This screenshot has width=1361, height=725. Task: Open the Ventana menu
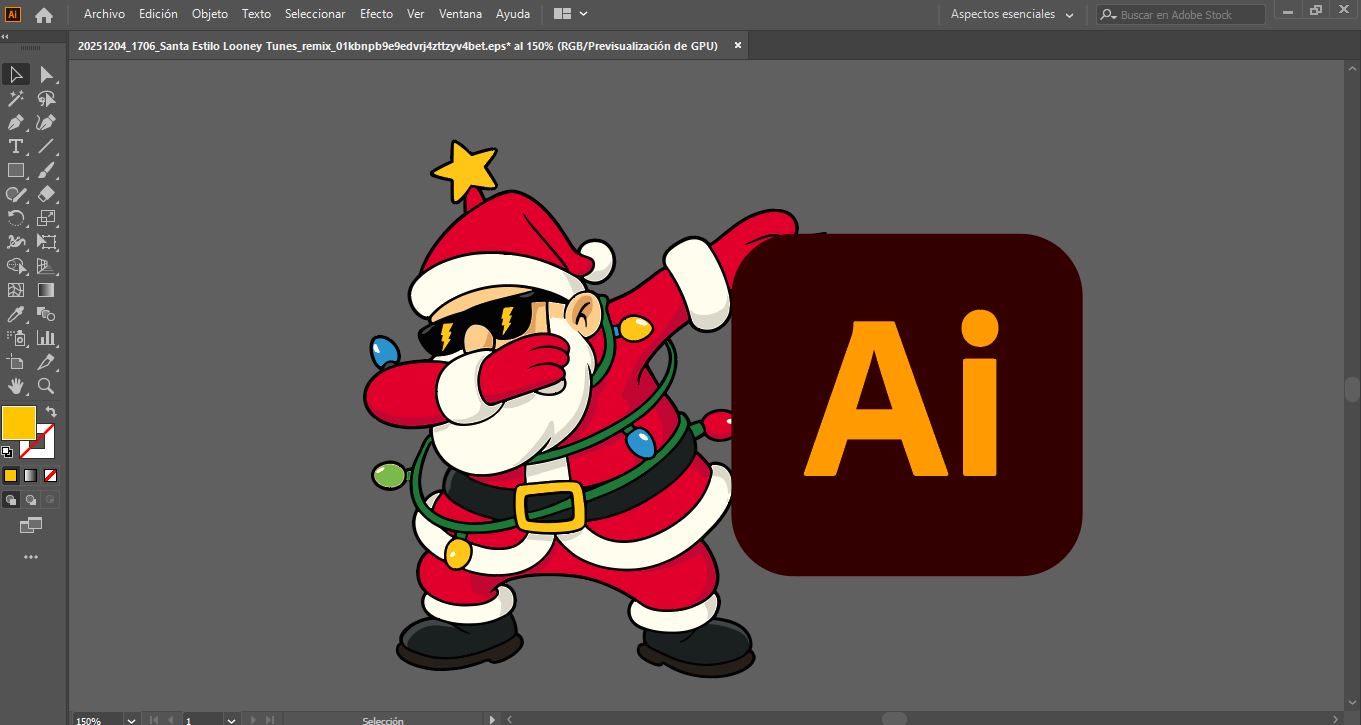coord(460,14)
